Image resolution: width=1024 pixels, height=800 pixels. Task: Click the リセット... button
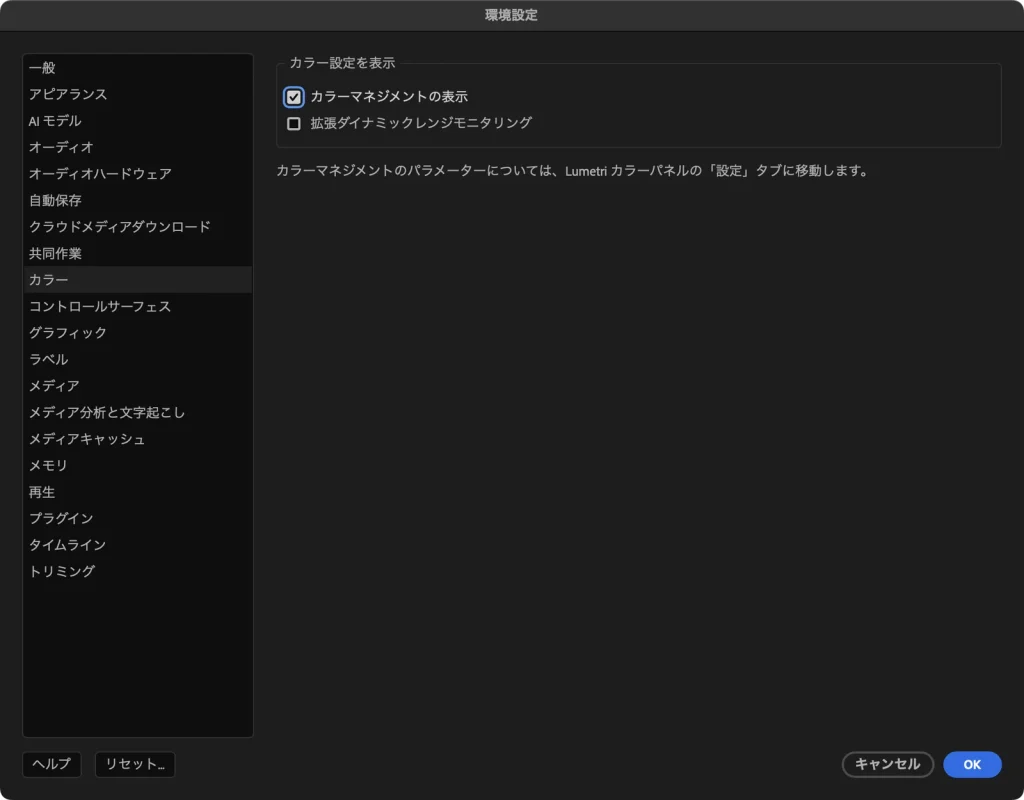coord(135,764)
